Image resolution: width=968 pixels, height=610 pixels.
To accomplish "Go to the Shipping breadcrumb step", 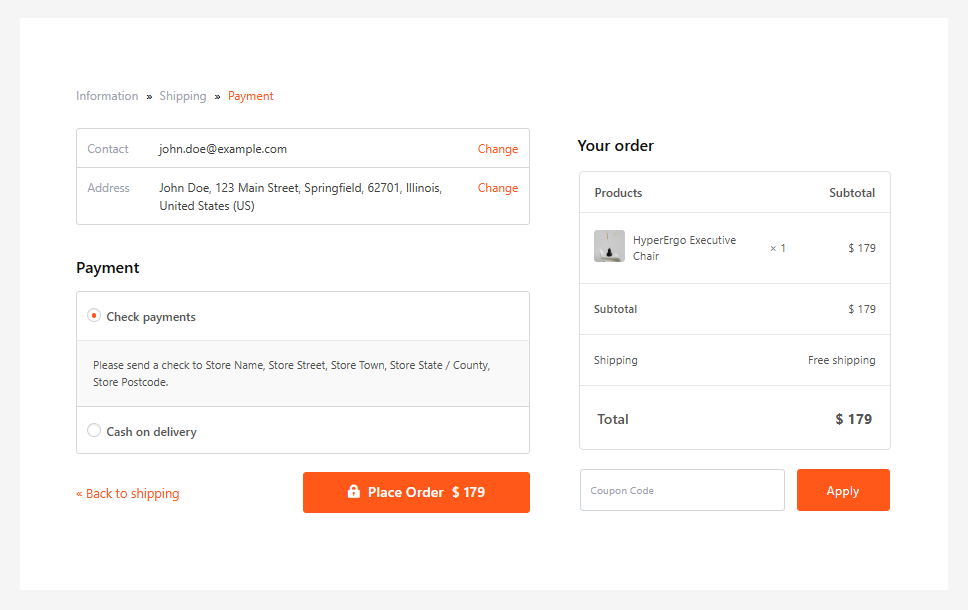I will pyautogui.click(x=183, y=96).
